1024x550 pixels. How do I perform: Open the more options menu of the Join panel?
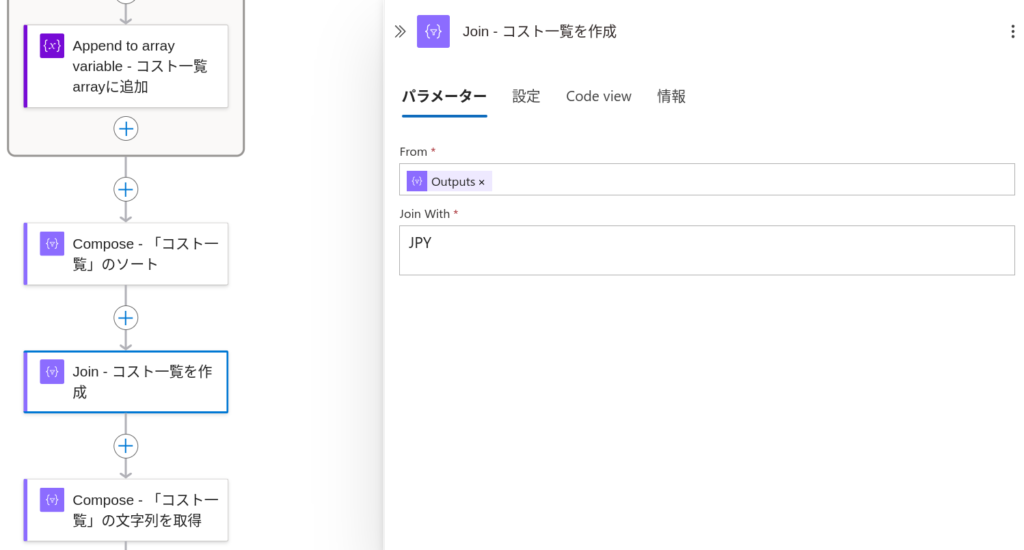click(1012, 31)
